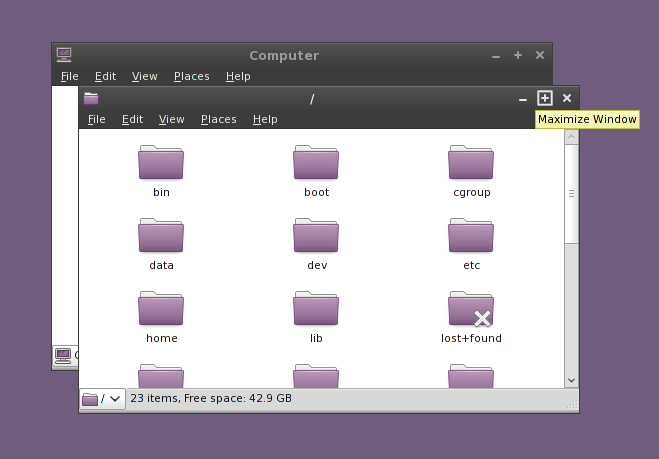
Task: Select the boot folder icon
Action: 316,162
